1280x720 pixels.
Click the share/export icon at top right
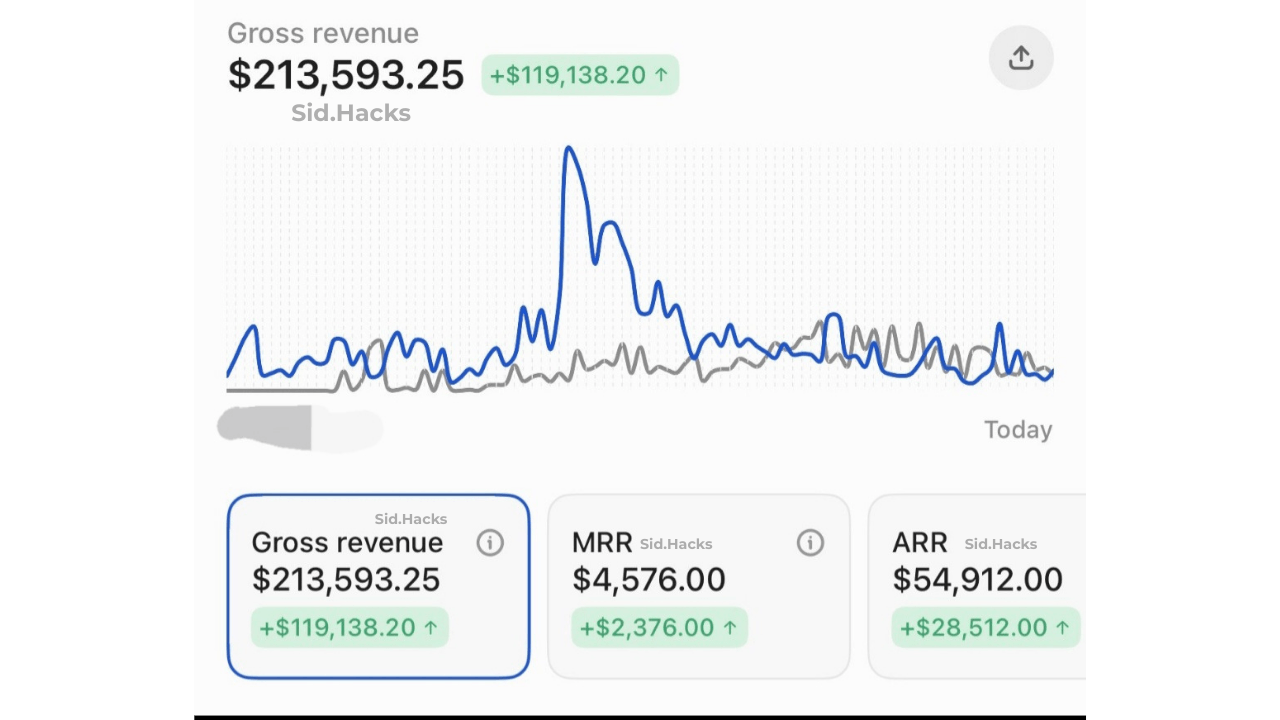[1020, 58]
